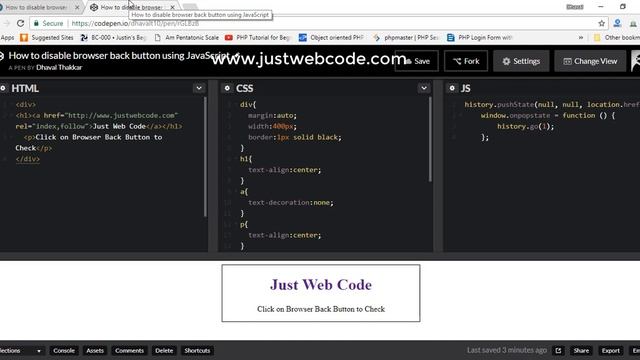Show keyboard Shortcuts
Image resolution: width=640 pixels, height=360 pixels.
click(x=197, y=351)
